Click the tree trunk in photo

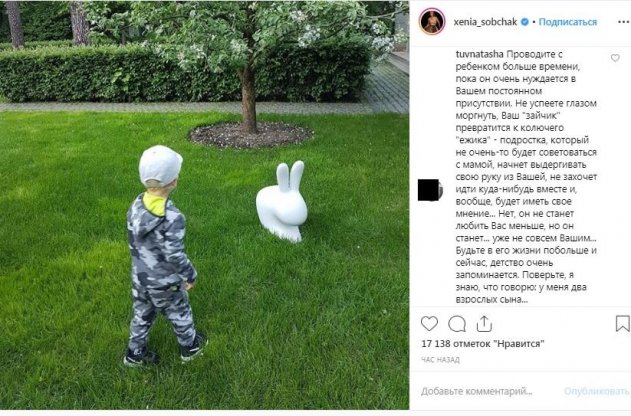click(248, 99)
